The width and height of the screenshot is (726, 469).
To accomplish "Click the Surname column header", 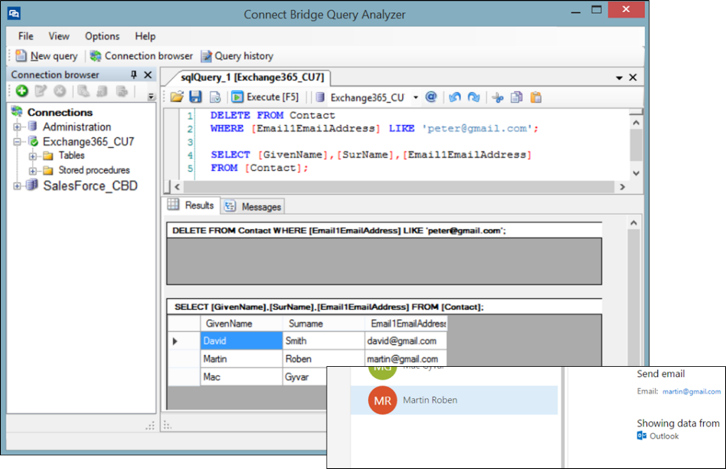I will click(323, 323).
